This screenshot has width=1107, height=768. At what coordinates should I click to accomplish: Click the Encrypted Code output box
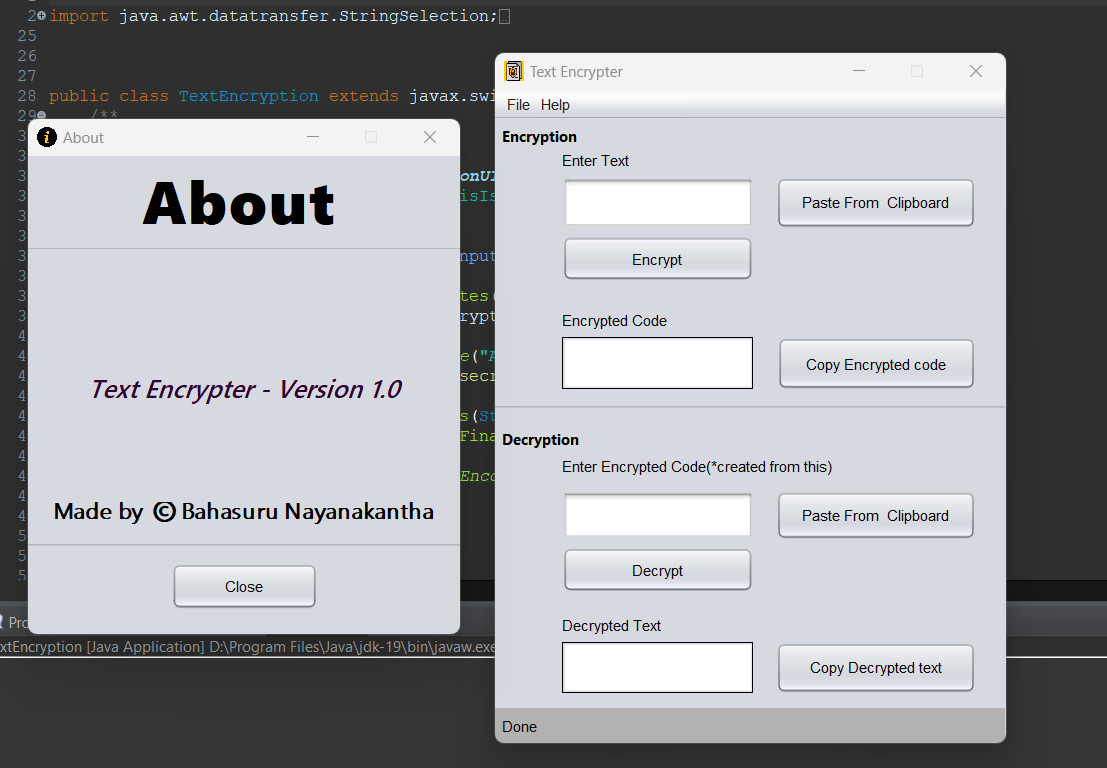click(x=657, y=363)
